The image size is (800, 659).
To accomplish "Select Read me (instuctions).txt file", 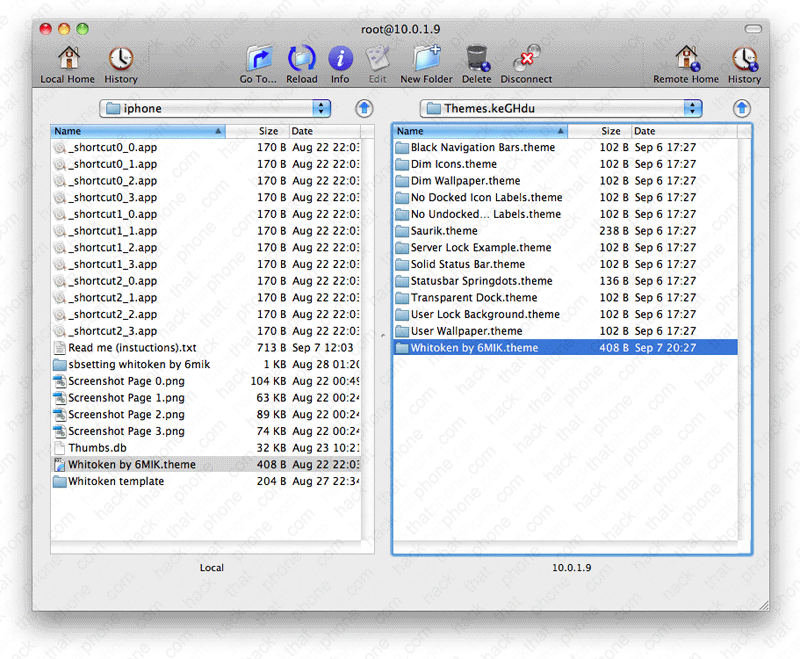I will pos(132,348).
